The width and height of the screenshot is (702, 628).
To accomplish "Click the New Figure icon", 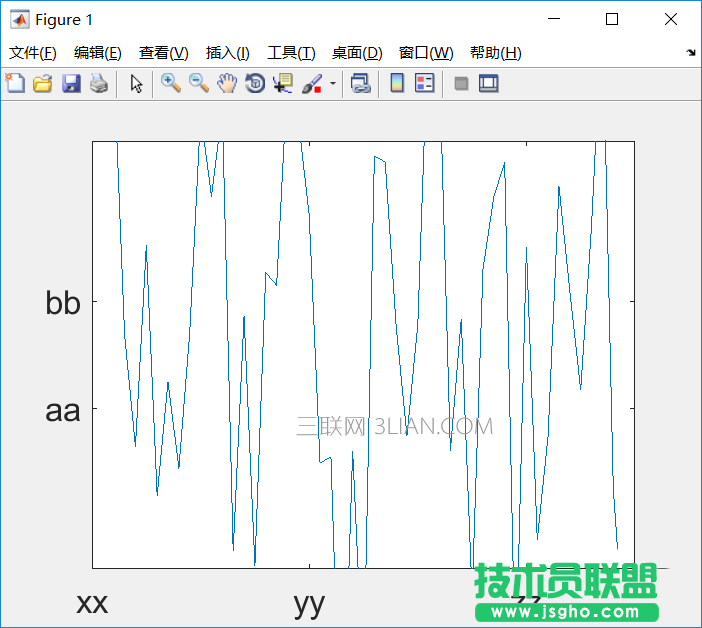I will [15, 83].
